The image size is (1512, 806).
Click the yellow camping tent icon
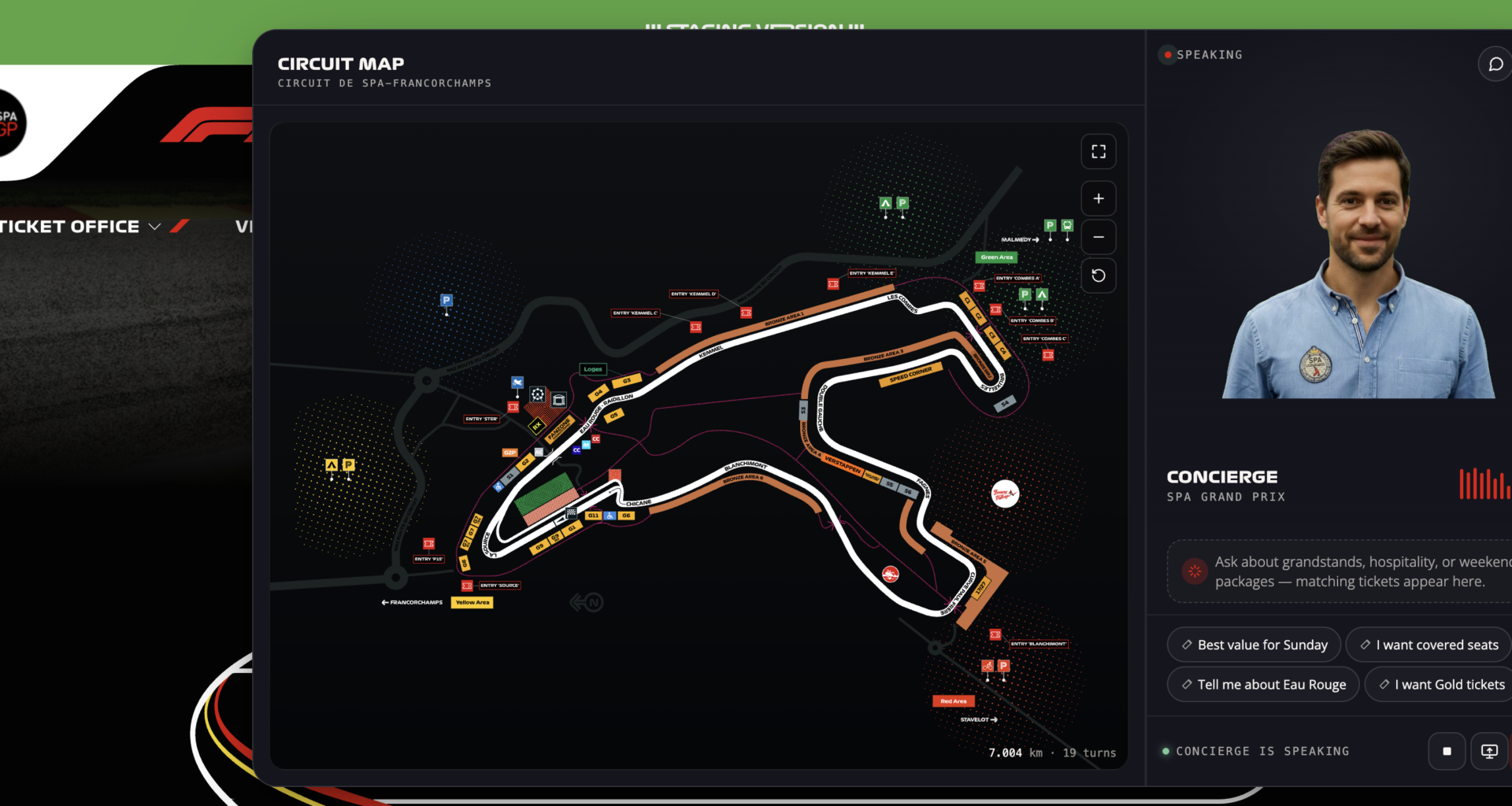click(332, 465)
